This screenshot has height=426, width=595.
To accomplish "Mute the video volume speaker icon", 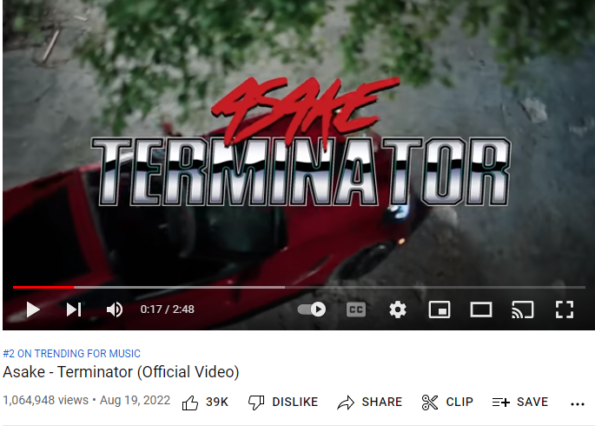I will point(114,310).
